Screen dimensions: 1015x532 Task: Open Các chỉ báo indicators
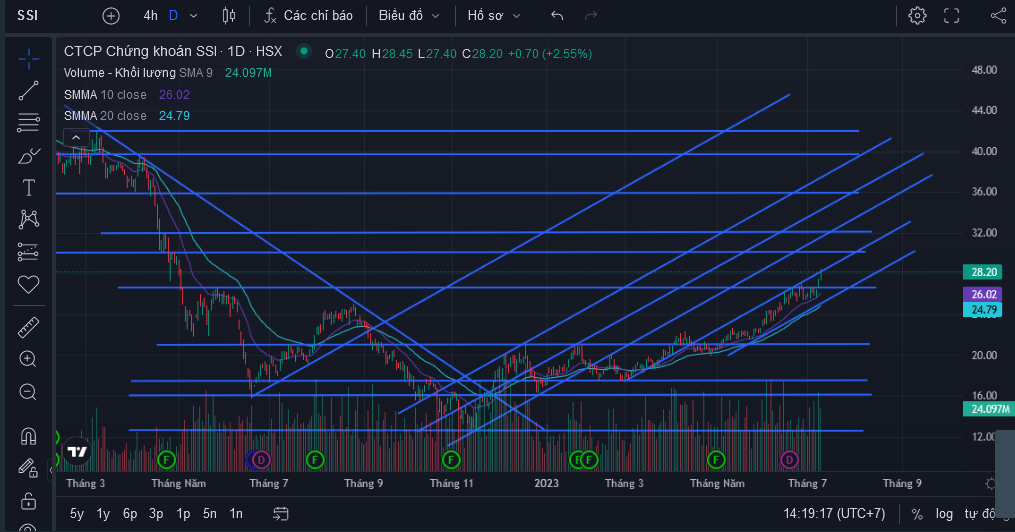click(x=308, y=16)
